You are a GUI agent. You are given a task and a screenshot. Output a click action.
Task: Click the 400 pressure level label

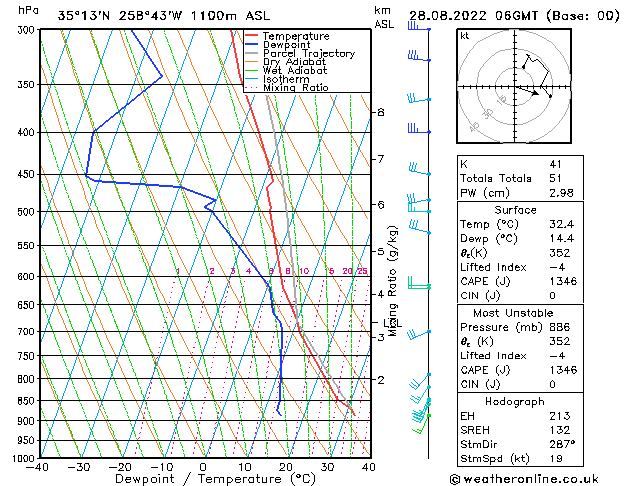[x=28, y=132]
